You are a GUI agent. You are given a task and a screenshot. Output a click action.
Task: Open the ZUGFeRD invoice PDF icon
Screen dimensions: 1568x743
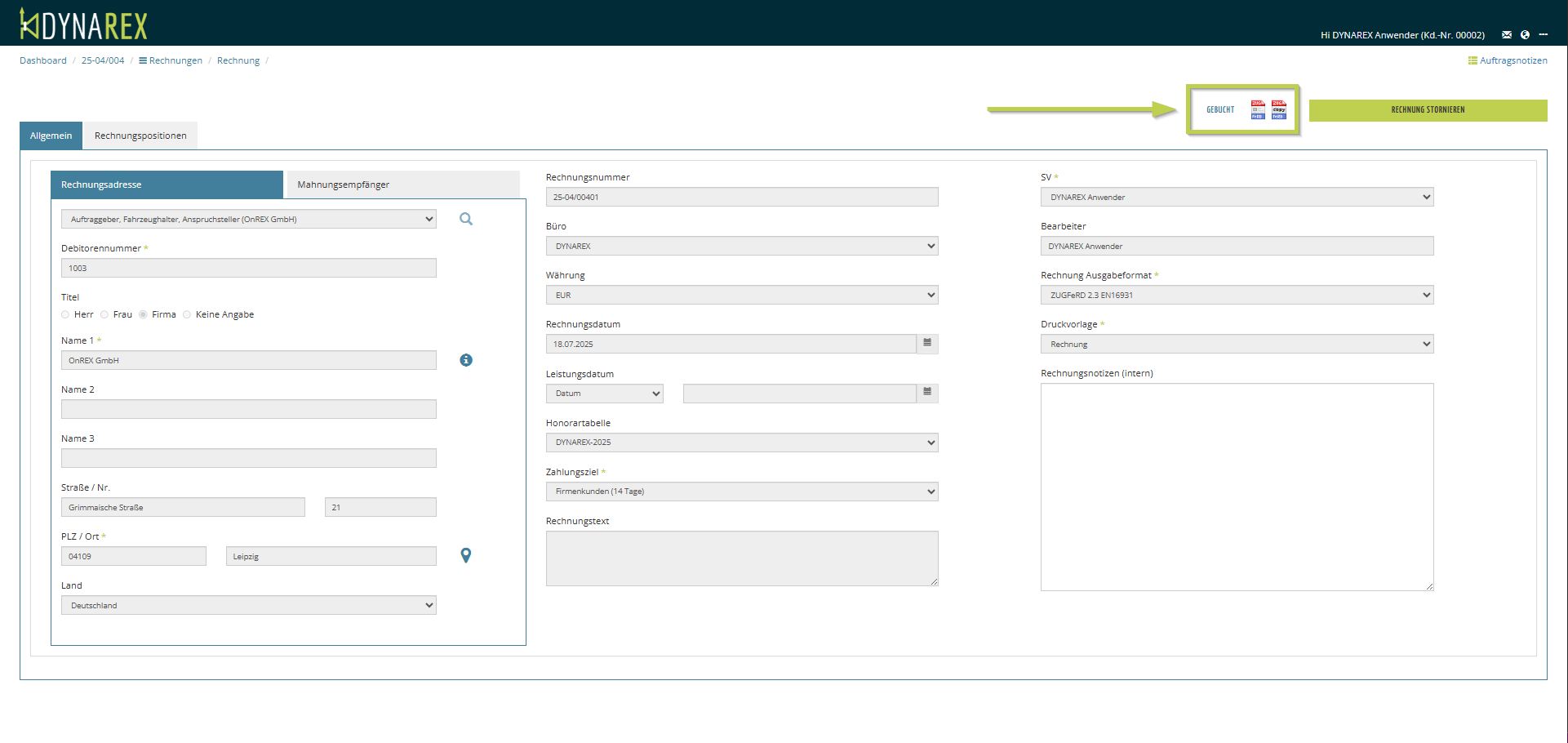(1258, 110)
